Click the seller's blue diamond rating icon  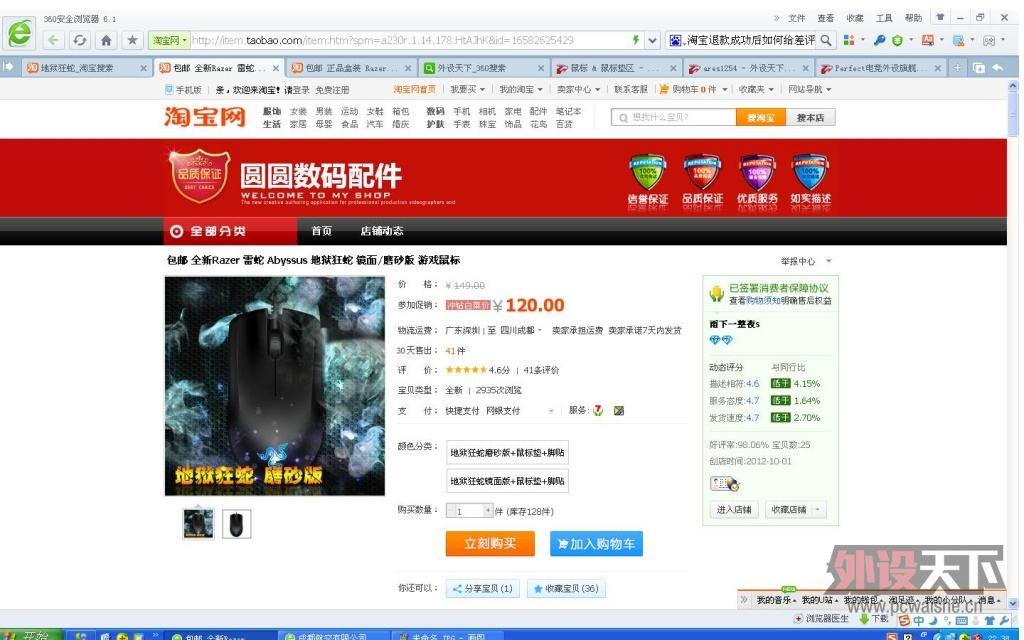point(721,340)
